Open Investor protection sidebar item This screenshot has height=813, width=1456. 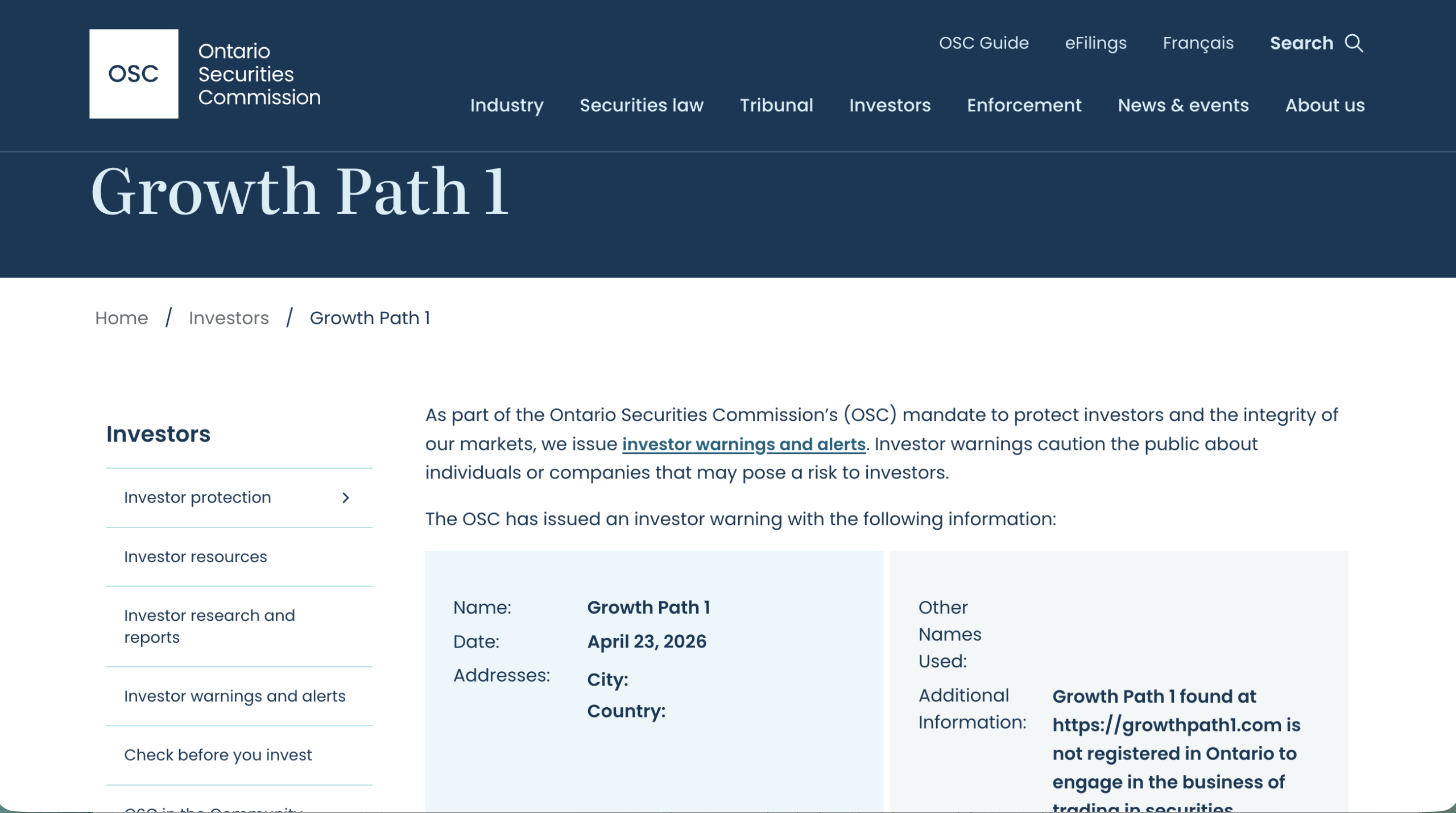click(x=239, y=498)
